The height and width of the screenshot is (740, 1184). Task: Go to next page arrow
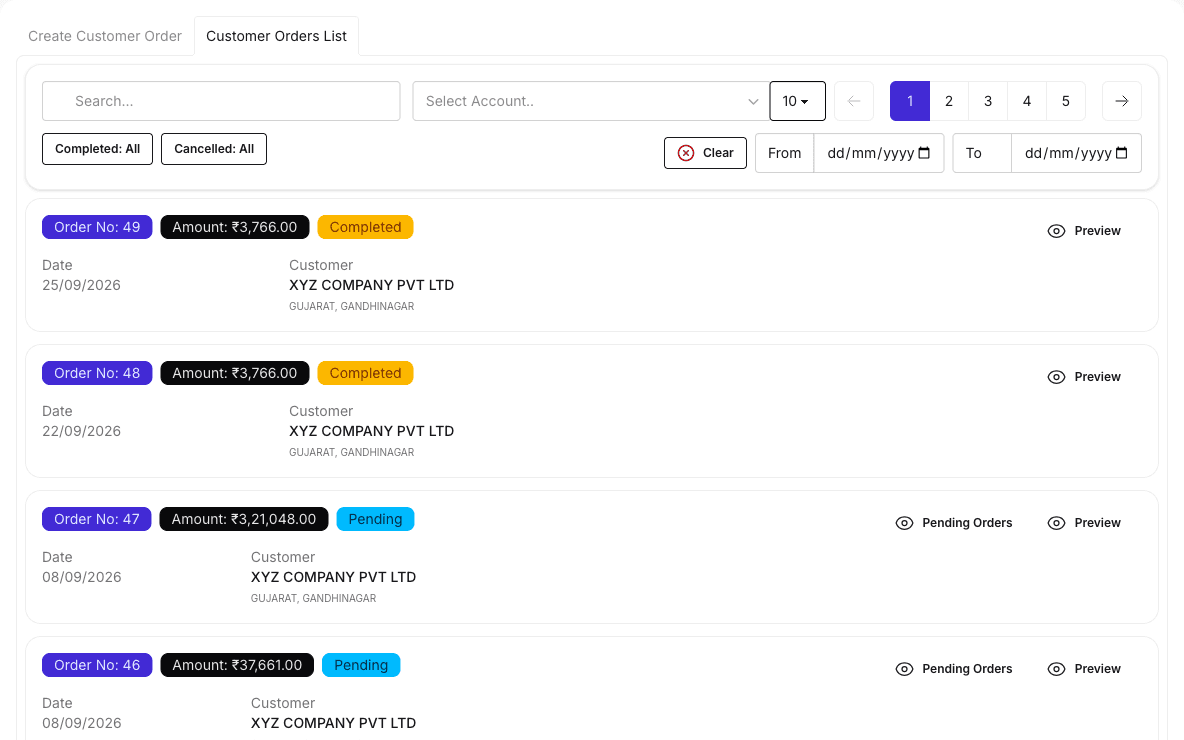click(1122, 101)
